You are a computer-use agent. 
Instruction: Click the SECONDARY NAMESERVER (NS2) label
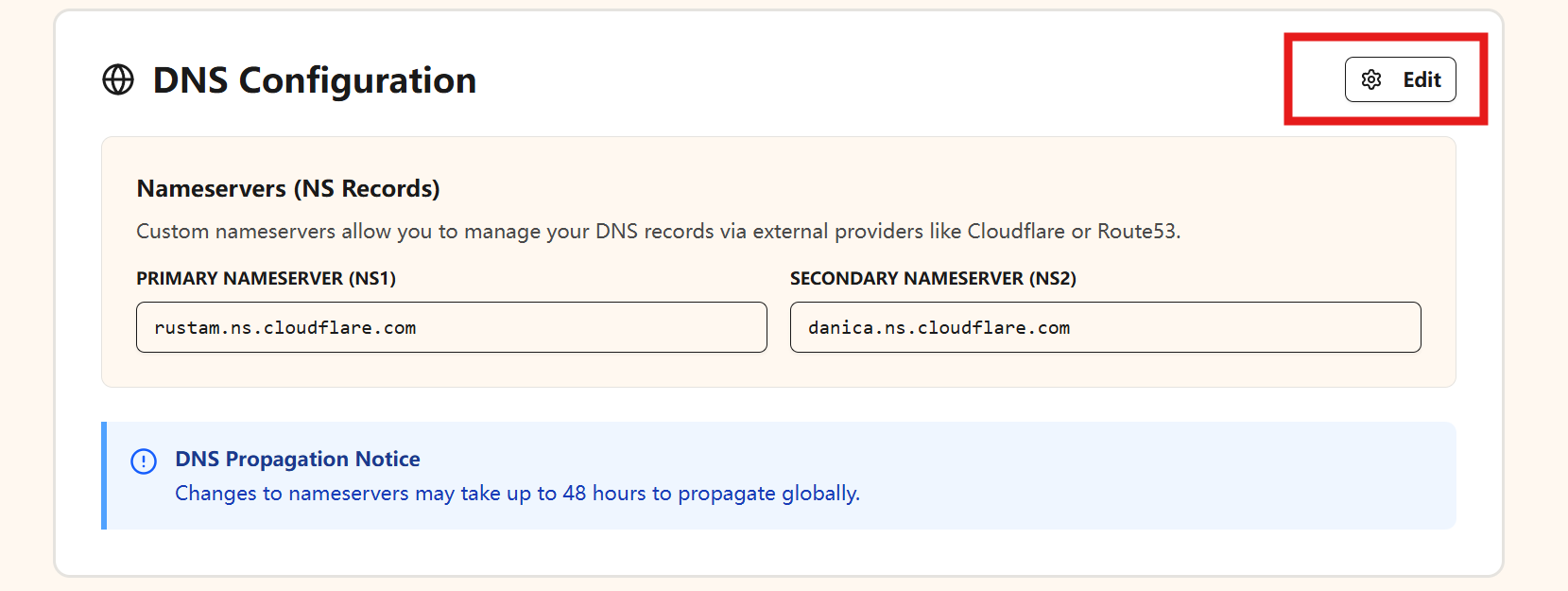pos(933,278)
